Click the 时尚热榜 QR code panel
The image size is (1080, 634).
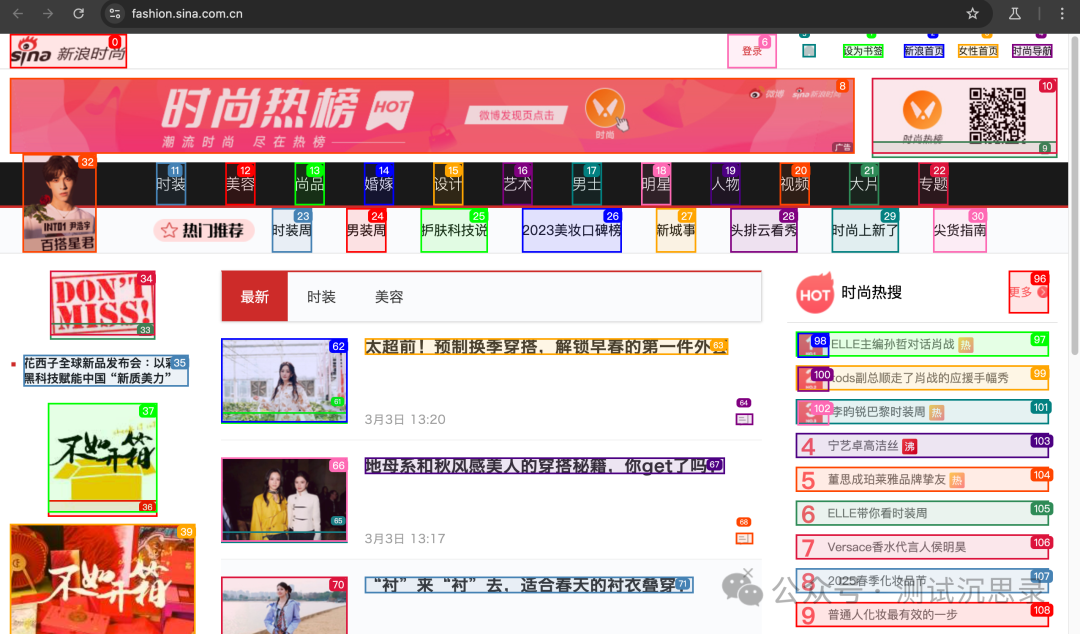point(964,116)
